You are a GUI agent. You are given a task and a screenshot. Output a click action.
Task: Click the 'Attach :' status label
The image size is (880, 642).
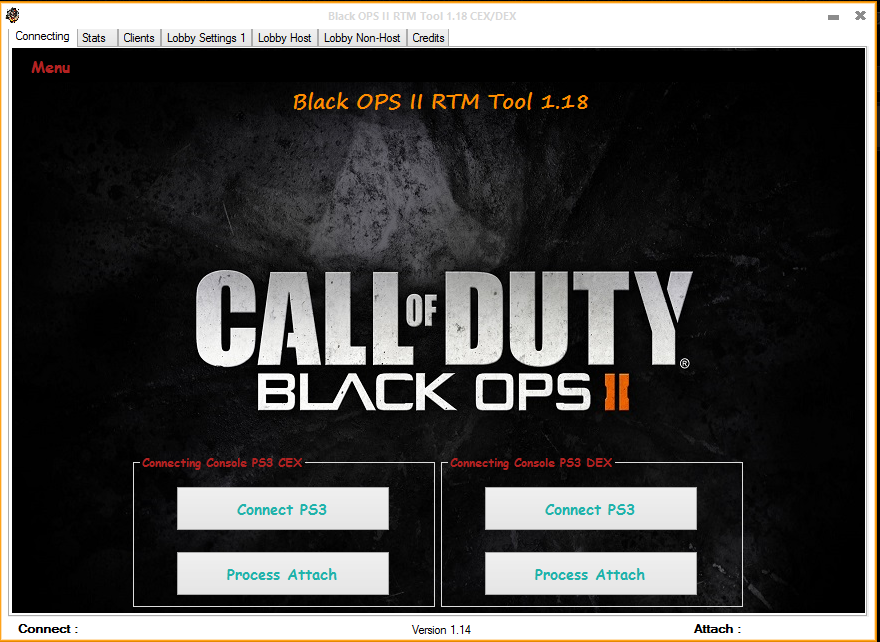(717, 629)
